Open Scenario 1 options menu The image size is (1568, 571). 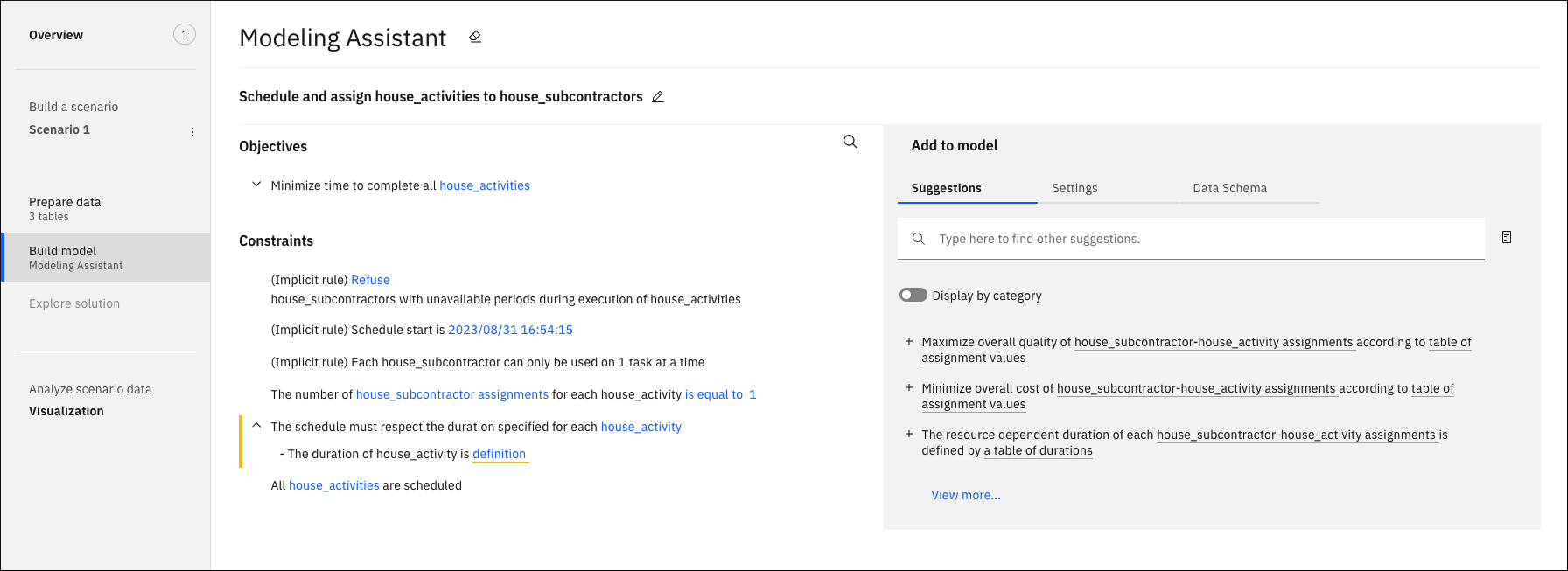192,132
